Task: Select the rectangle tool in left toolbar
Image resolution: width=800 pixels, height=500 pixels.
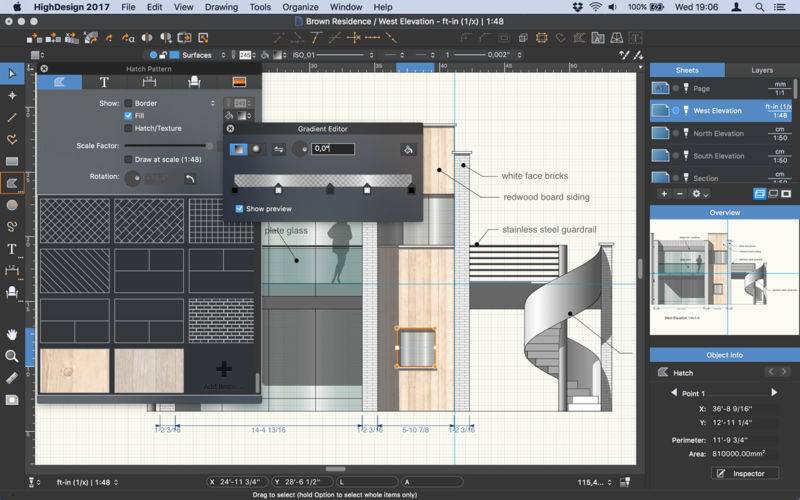Action: (12, 161)
